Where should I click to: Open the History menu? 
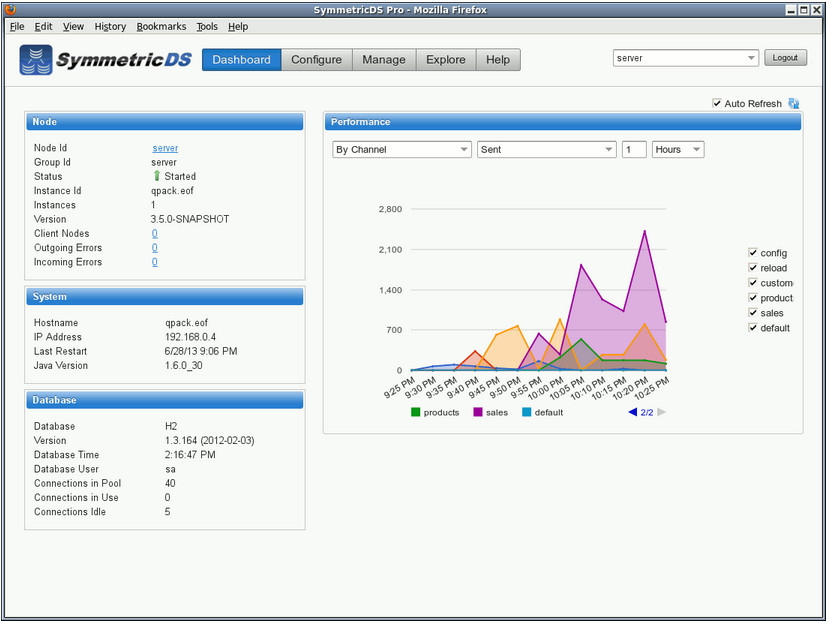click(x=110, y=26)
